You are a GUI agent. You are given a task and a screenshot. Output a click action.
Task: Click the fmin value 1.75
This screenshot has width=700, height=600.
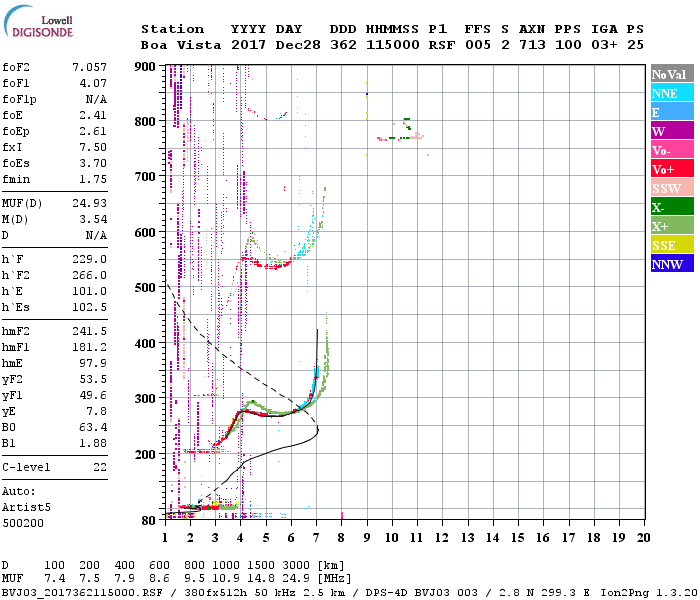tap(93, 179)
